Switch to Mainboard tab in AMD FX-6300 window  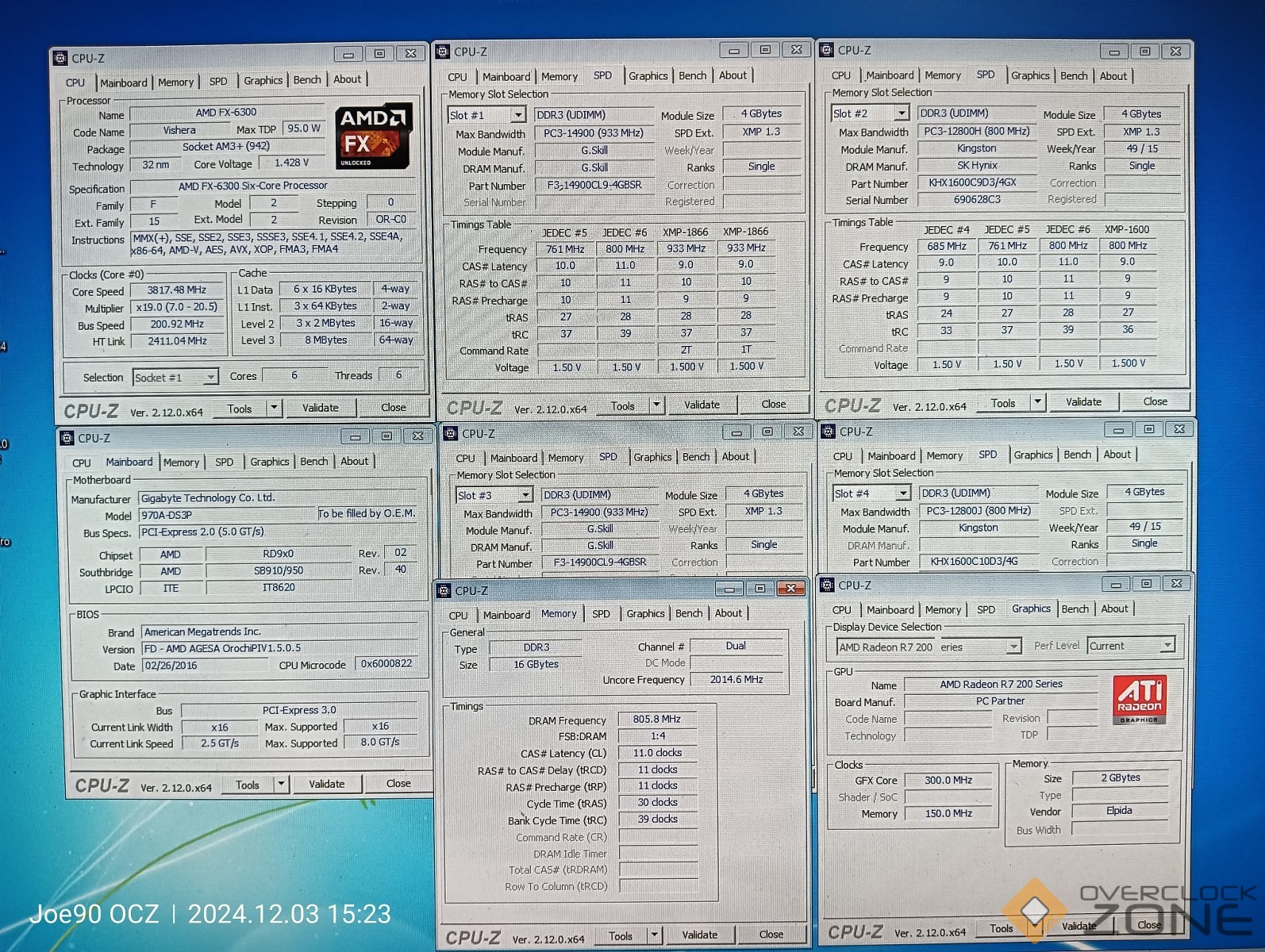pos(124,83)
